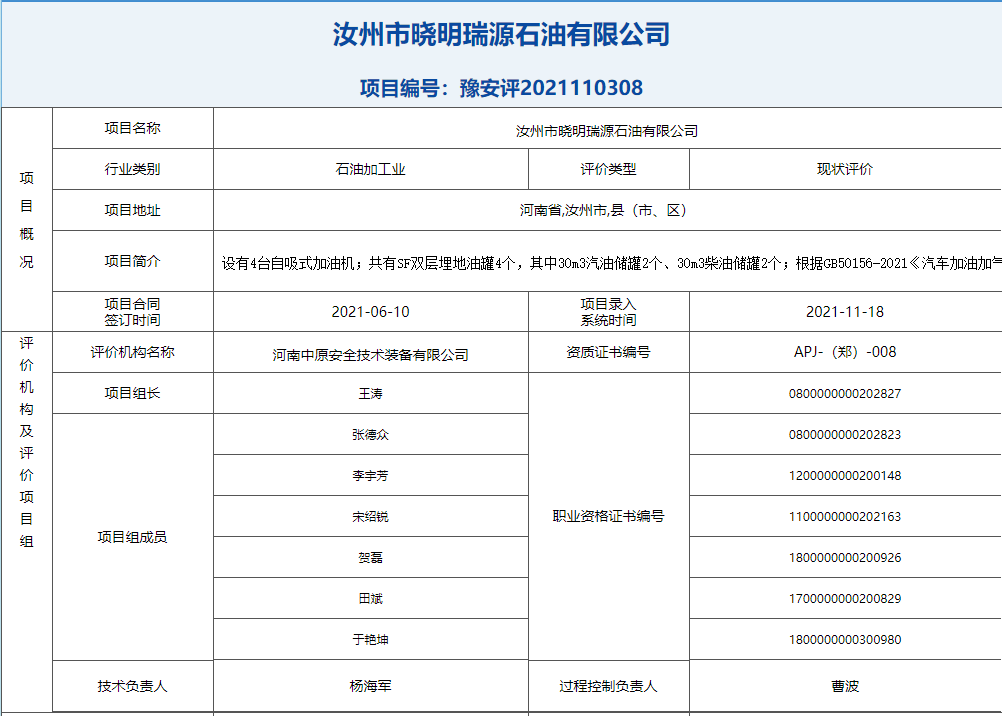This screenshot has width=1002, height=716.
Task: Click the 项目录入系统时间 label
Action: (608, 312)
